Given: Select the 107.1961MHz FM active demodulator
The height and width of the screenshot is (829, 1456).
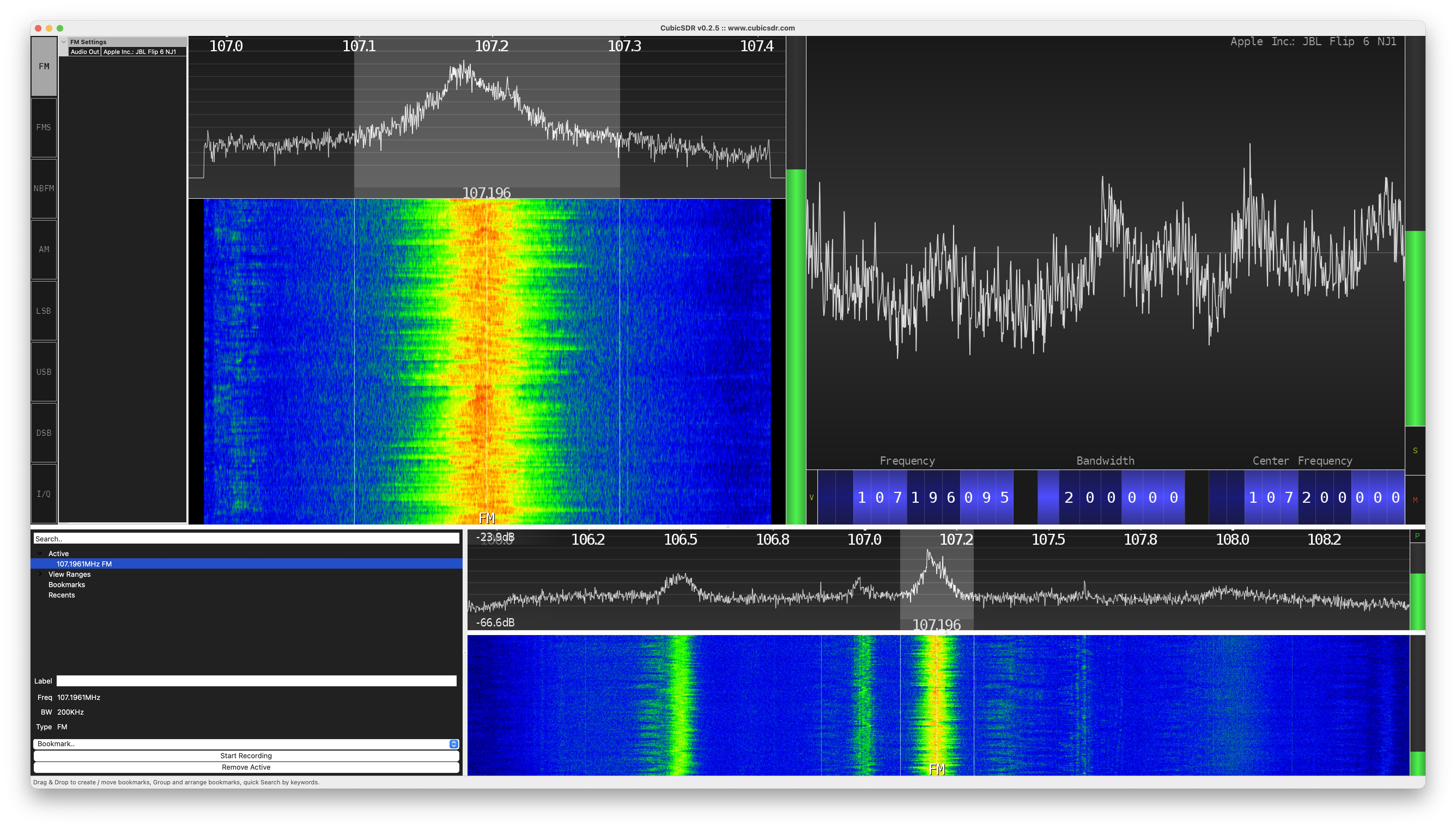Looking at the screenshot, I should 247,563.
